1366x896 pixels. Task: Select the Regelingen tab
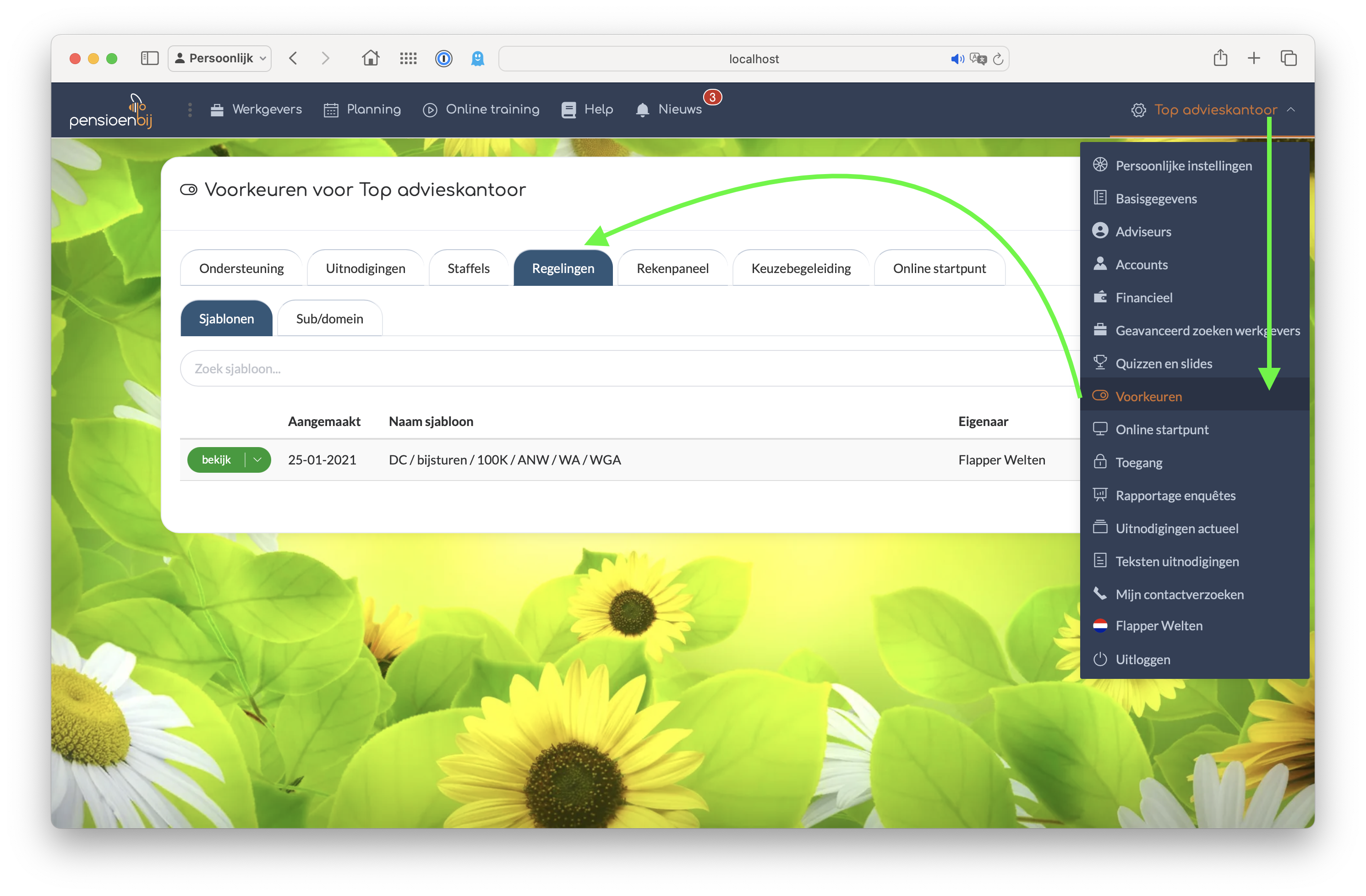pyautogui.click(x=563, y=268)
